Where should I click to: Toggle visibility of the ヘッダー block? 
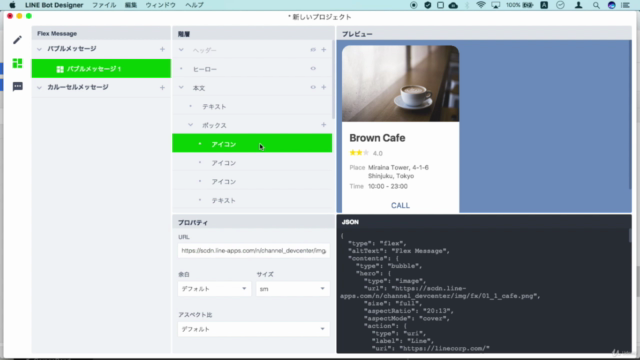click(313, 50)
